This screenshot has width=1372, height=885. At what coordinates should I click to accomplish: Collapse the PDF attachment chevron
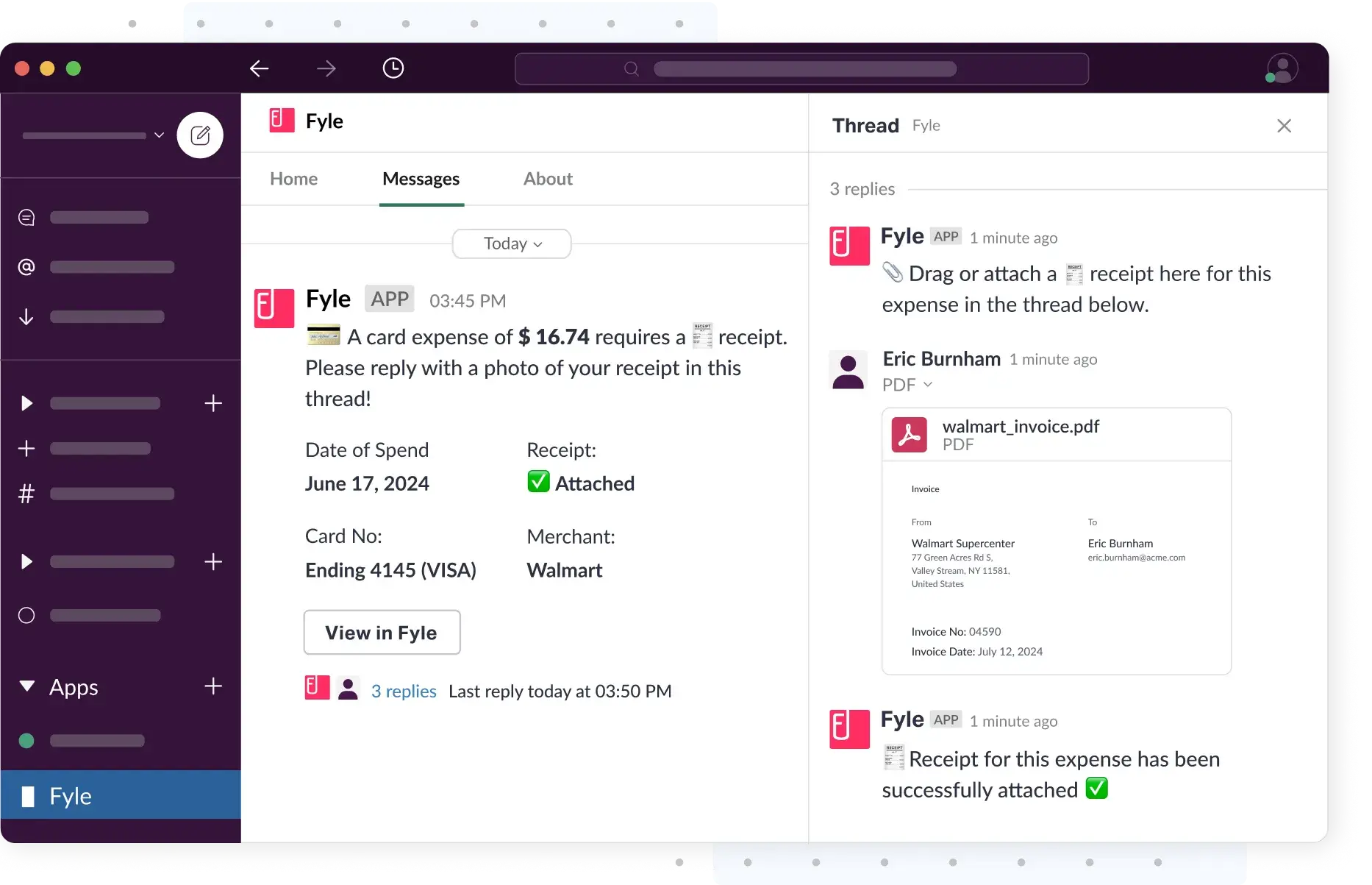tap(928, 384)
